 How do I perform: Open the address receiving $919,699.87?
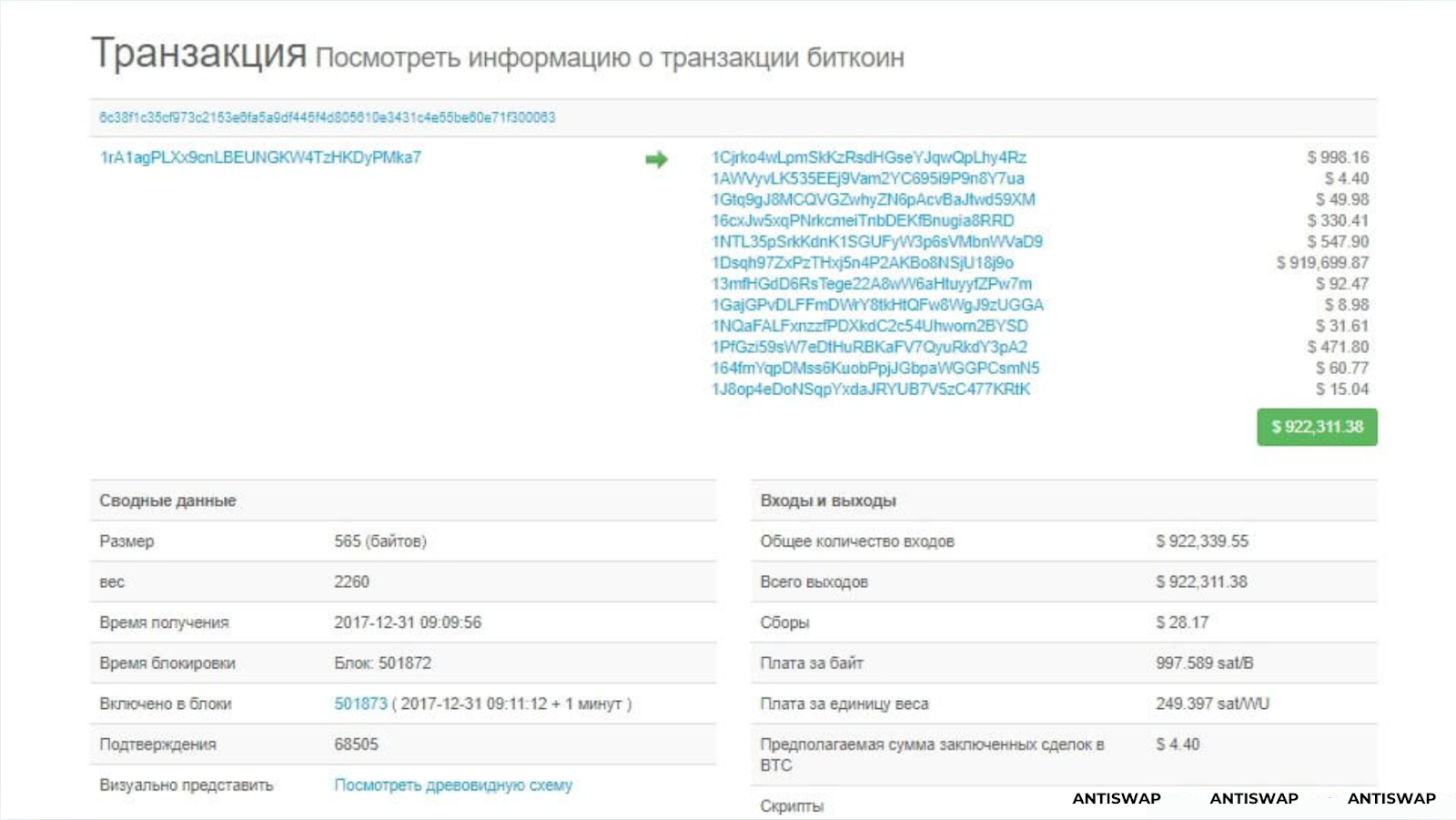[x=862, y=262]
